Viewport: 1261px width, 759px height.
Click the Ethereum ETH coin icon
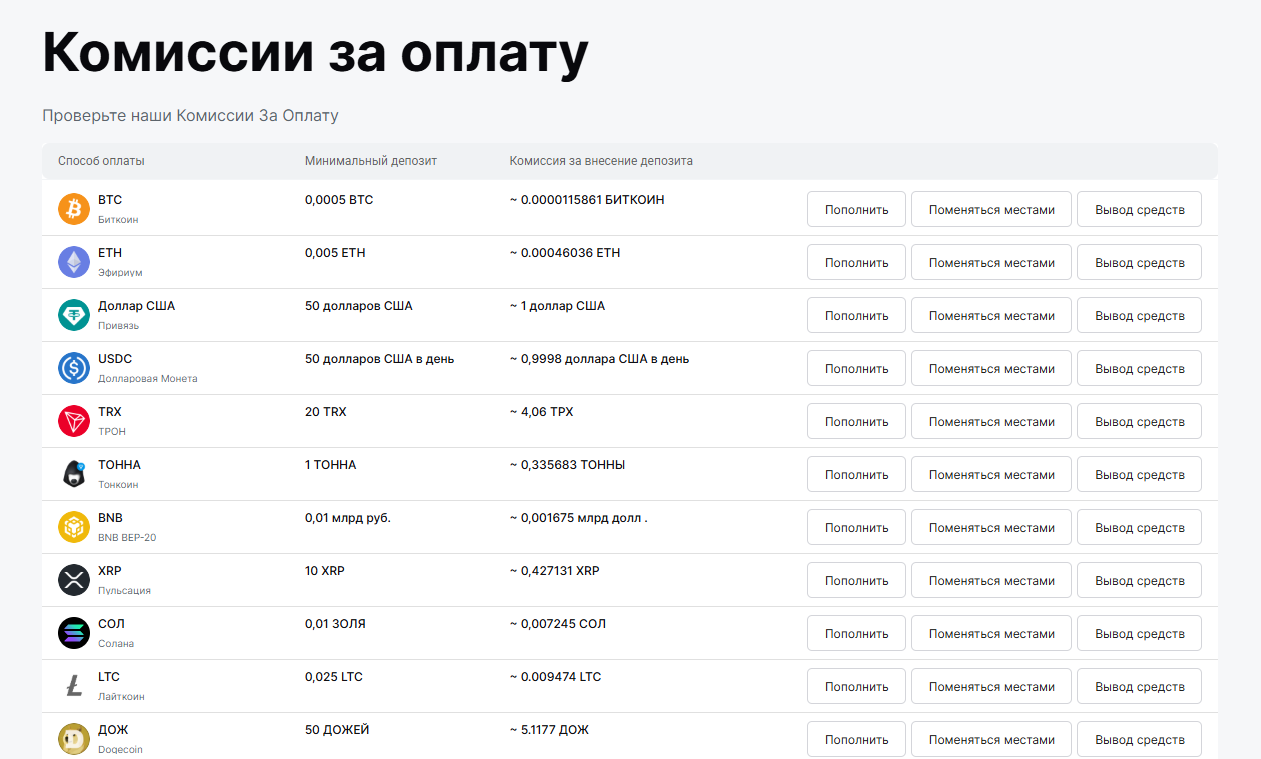(74, 262)
